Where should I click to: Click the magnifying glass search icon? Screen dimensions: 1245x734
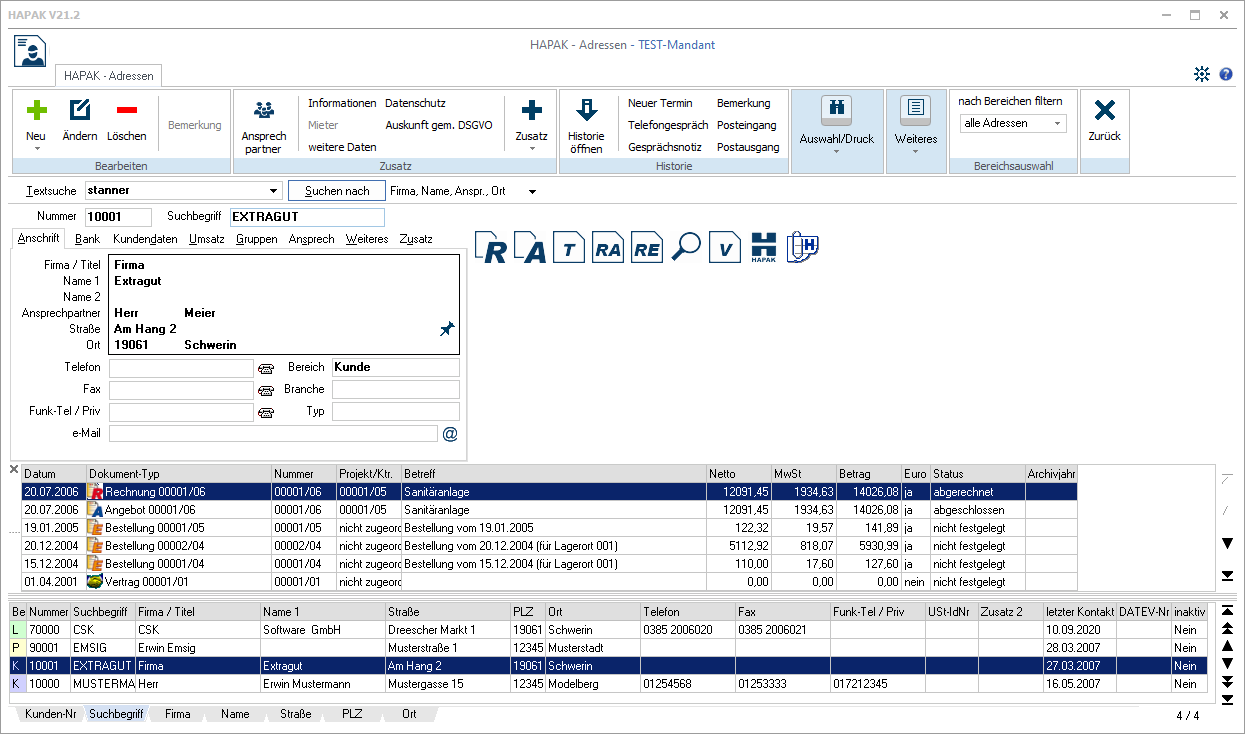tap(686, 247)
